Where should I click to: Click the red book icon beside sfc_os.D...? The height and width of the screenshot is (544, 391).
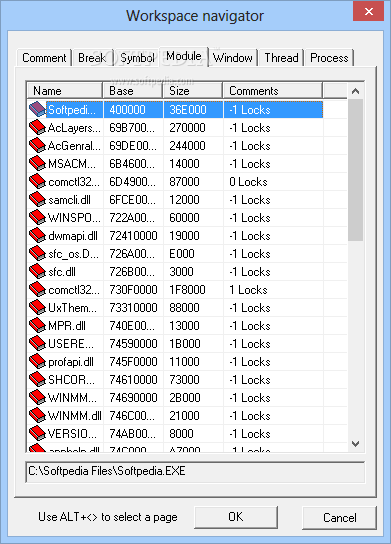(x=37, y=254)
